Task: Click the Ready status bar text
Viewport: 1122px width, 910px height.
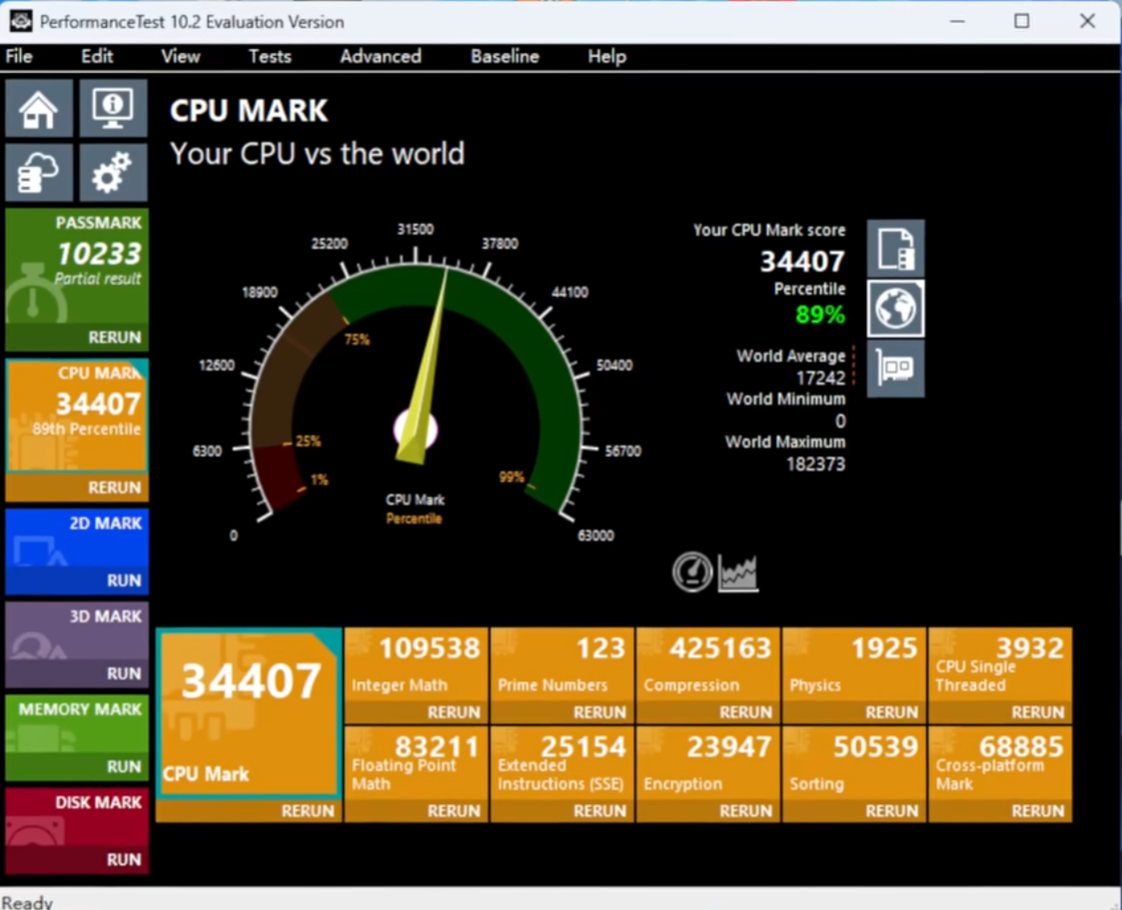Action: (x=27, y=901)
